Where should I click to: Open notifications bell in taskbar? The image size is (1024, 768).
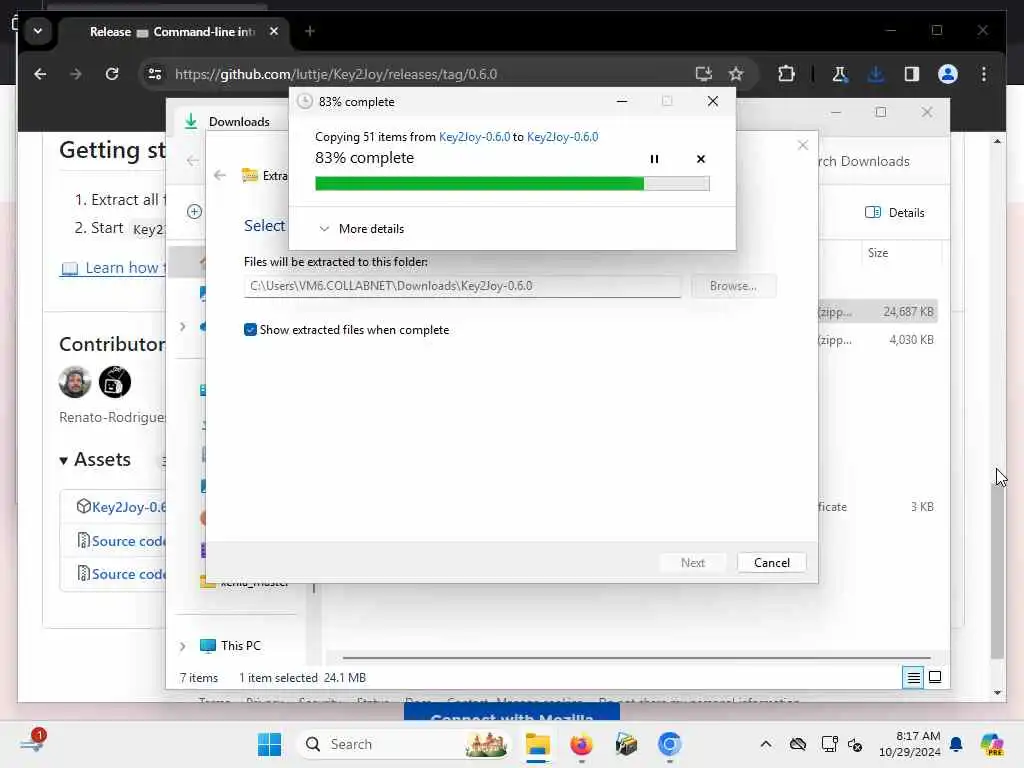[956, 744]
